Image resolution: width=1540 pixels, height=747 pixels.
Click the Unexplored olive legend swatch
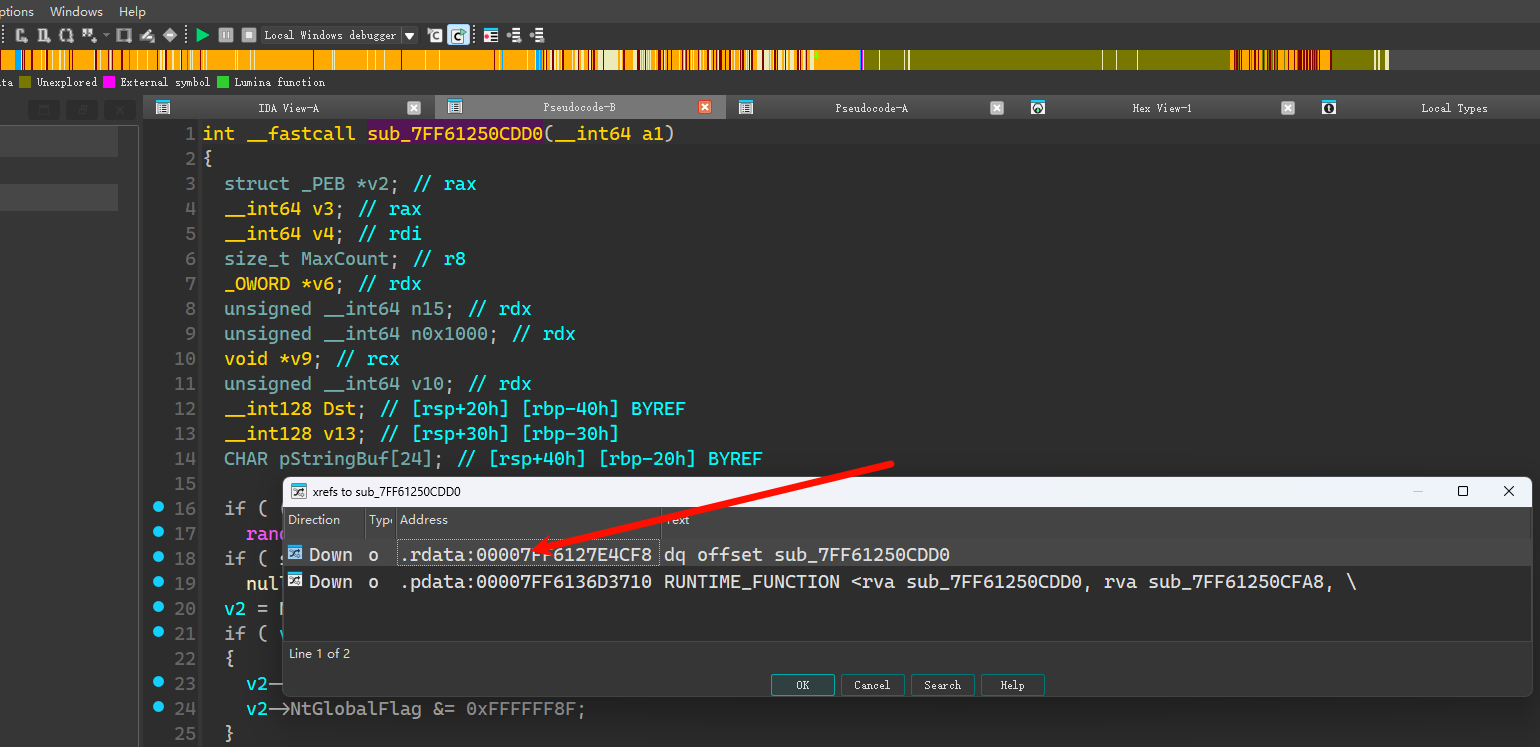click(x=25, y=82)
